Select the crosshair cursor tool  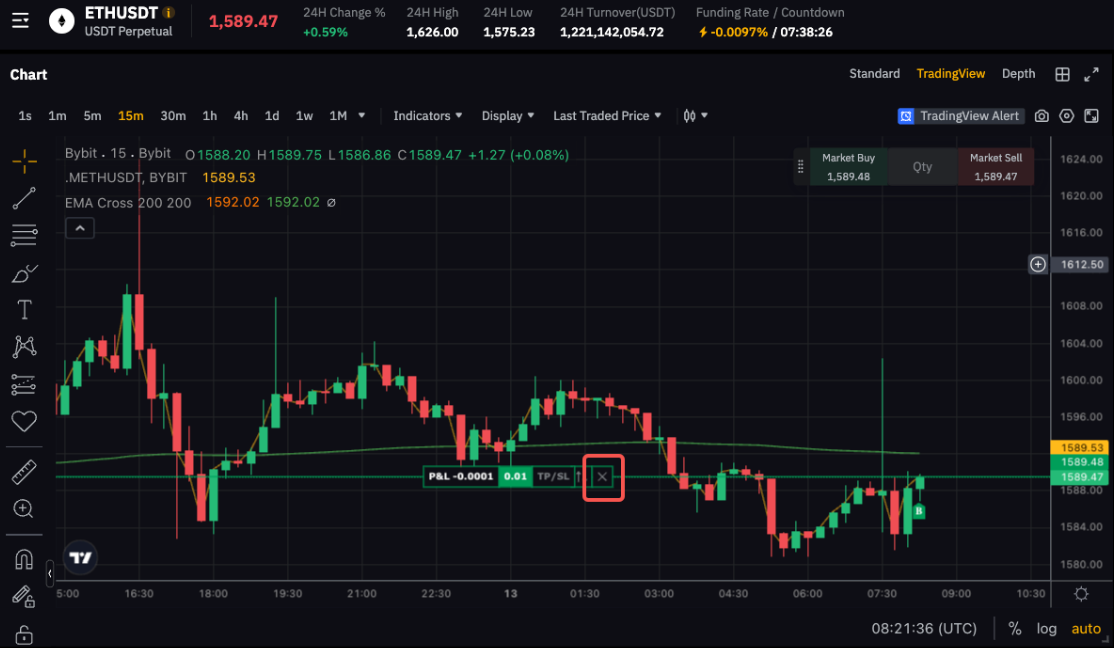[x=24, y=160]
